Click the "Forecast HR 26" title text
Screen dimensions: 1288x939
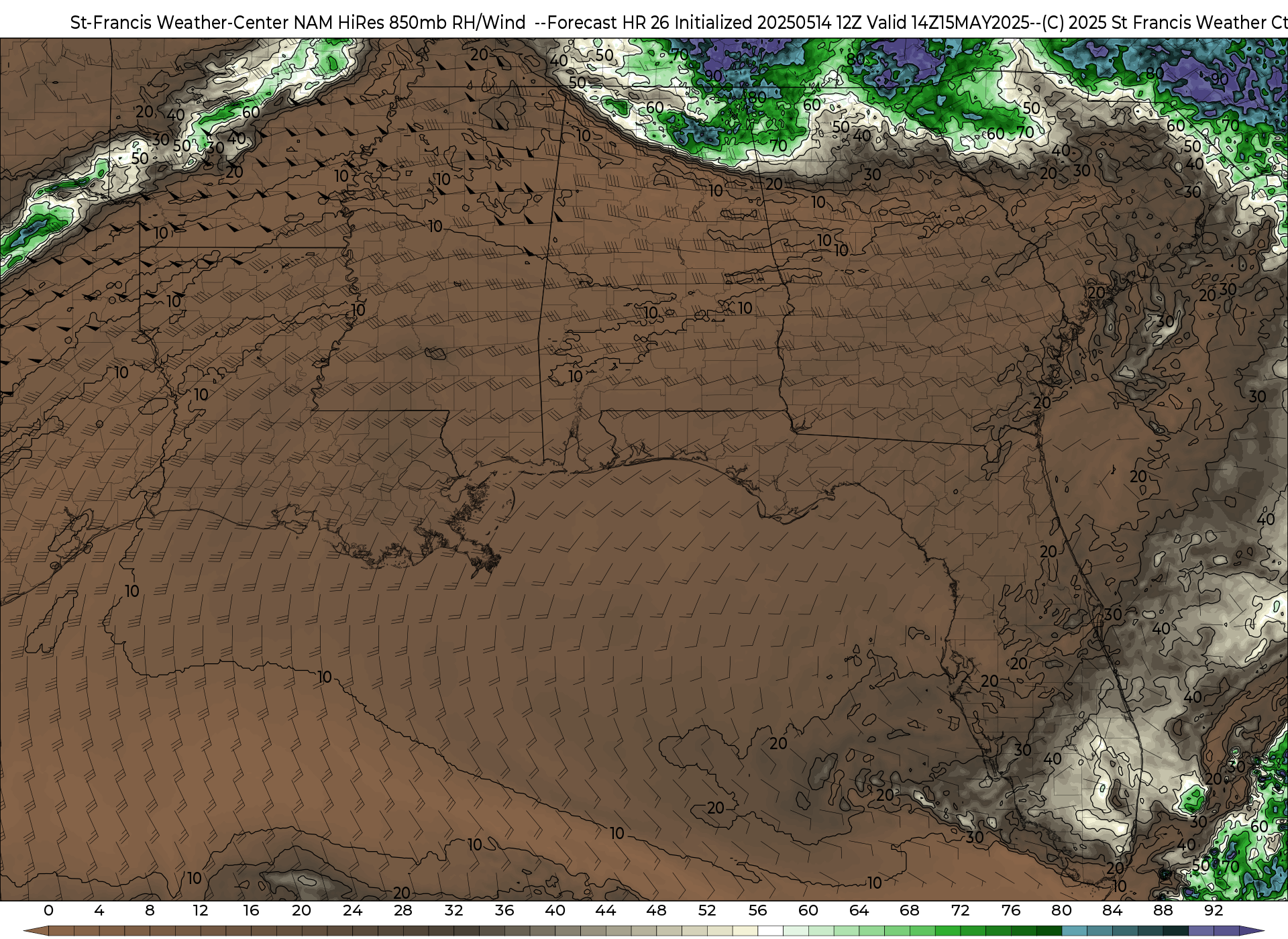pos(609,23)
